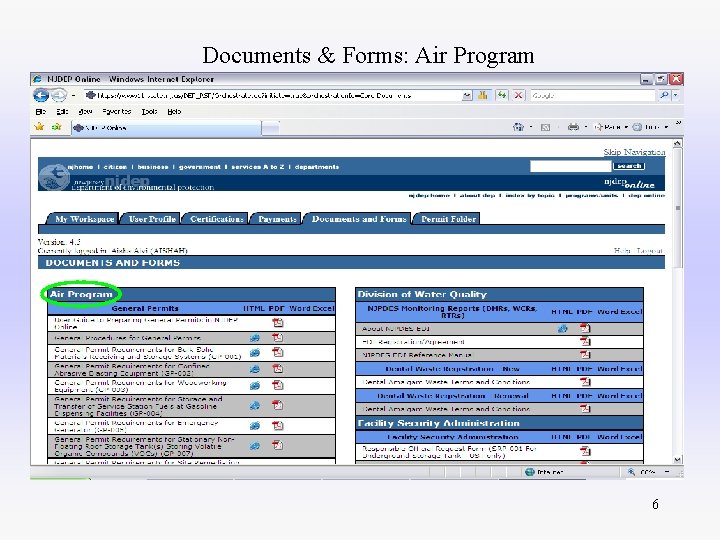Expand the Home button dropdown arrow
The height and width of the screenshot is (540, 720).
tap(531, 127)
